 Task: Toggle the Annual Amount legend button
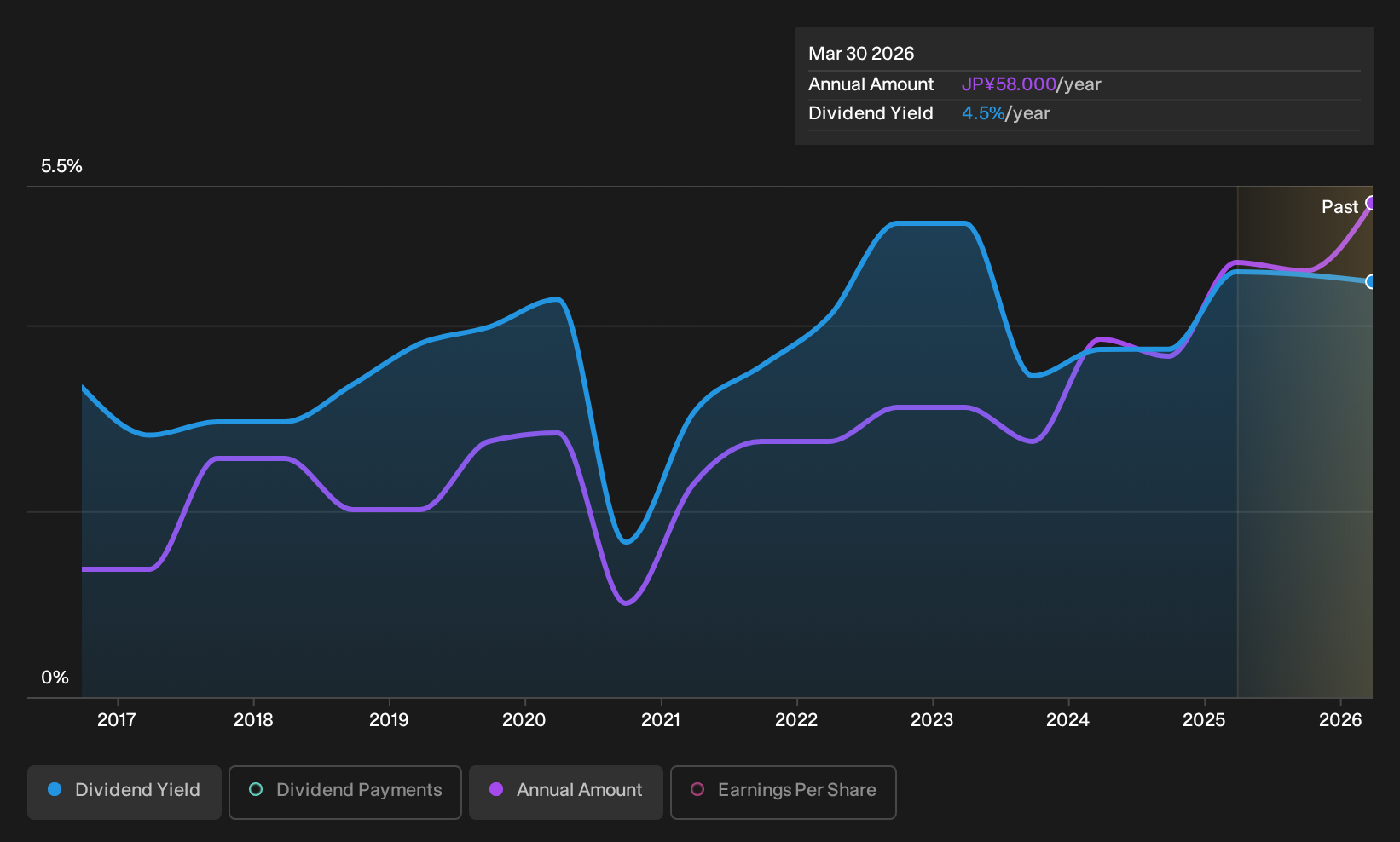pos(566,792)
